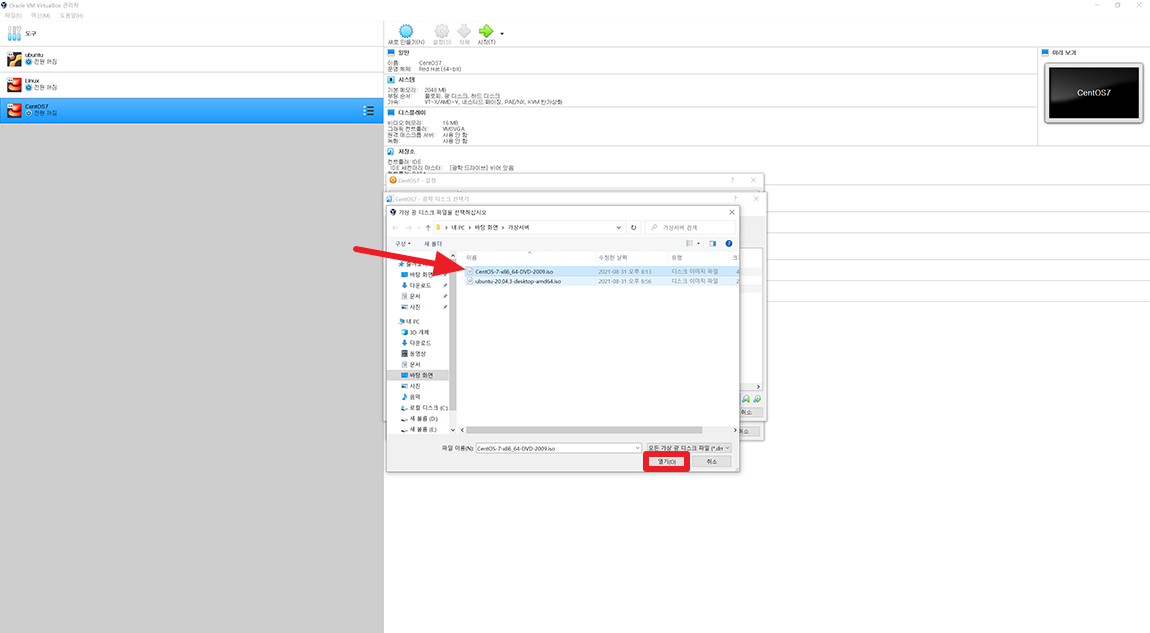Click the 디스플레이 (Display) section header
1150x633 pixels.
[x=411, y=113]
